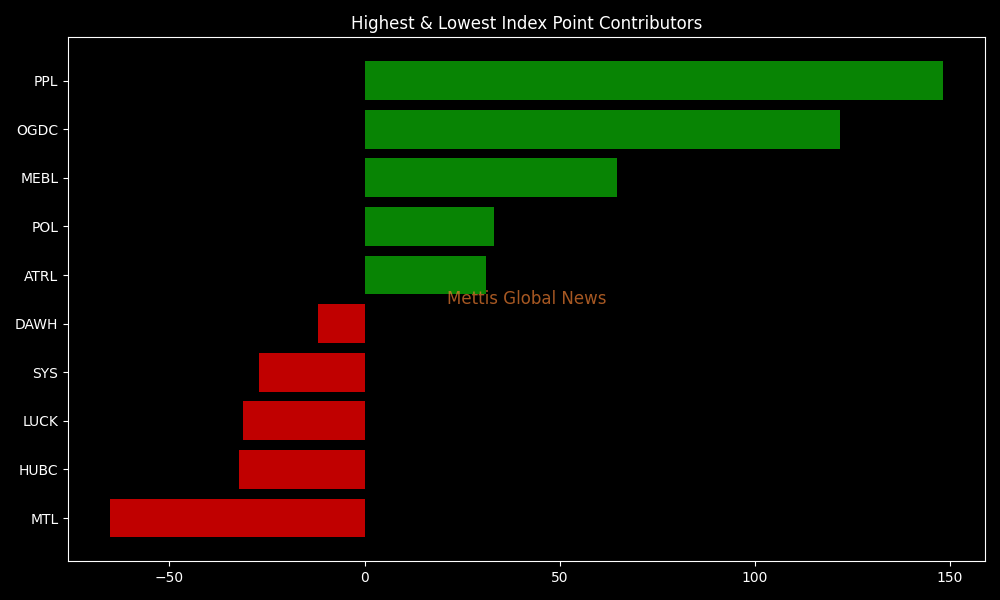Screen dimensions: 1000x600
Task: Click the red MTL bar
Action: coord(237,518)
